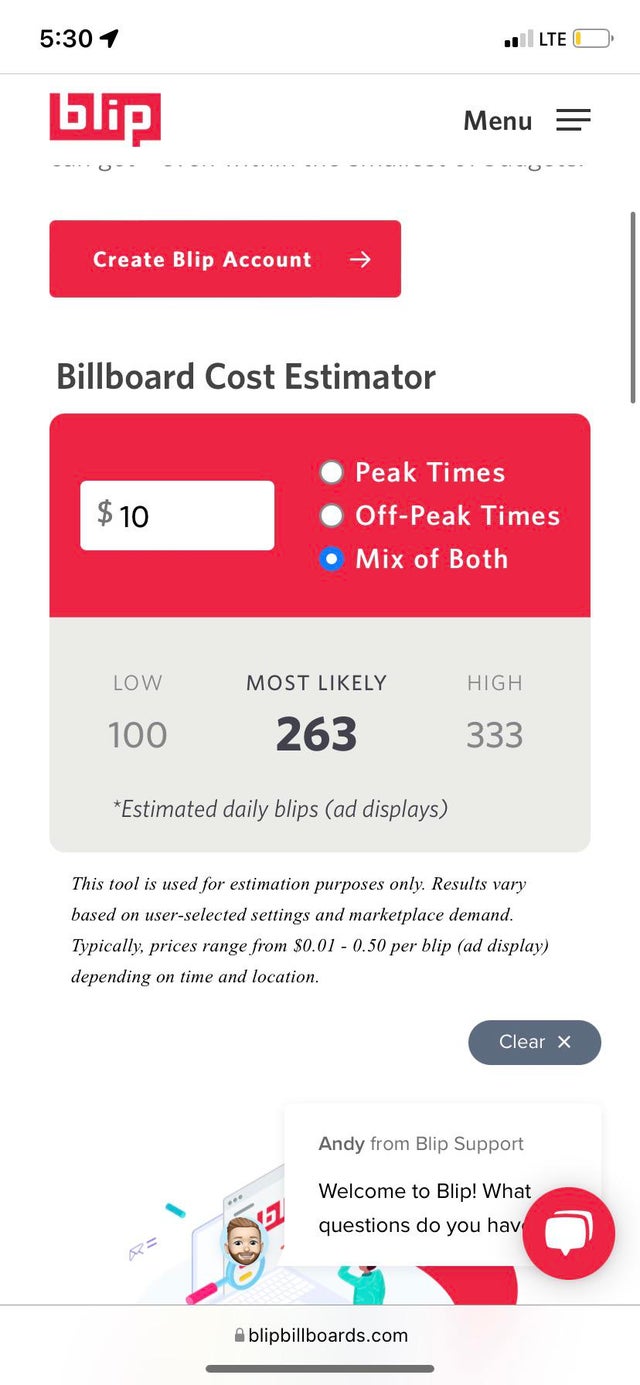The width and height of the screenshot is (640, 1385).
Task: Select the Off-Peak Times radio option
Action: (x=331, y=515)
